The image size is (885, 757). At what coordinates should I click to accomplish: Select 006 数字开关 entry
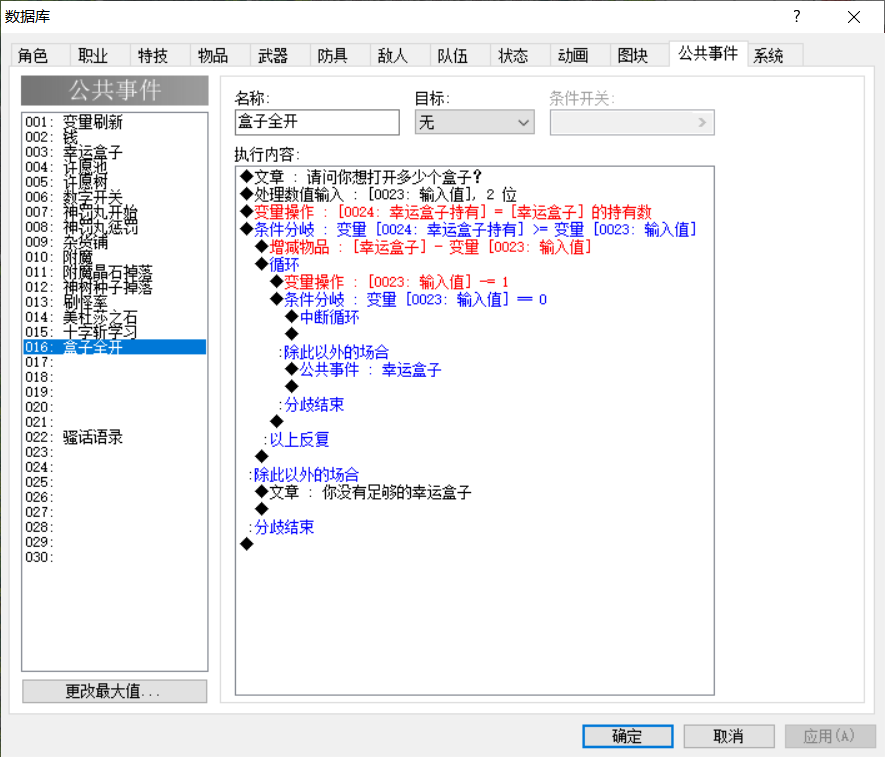tap(115, 197)
